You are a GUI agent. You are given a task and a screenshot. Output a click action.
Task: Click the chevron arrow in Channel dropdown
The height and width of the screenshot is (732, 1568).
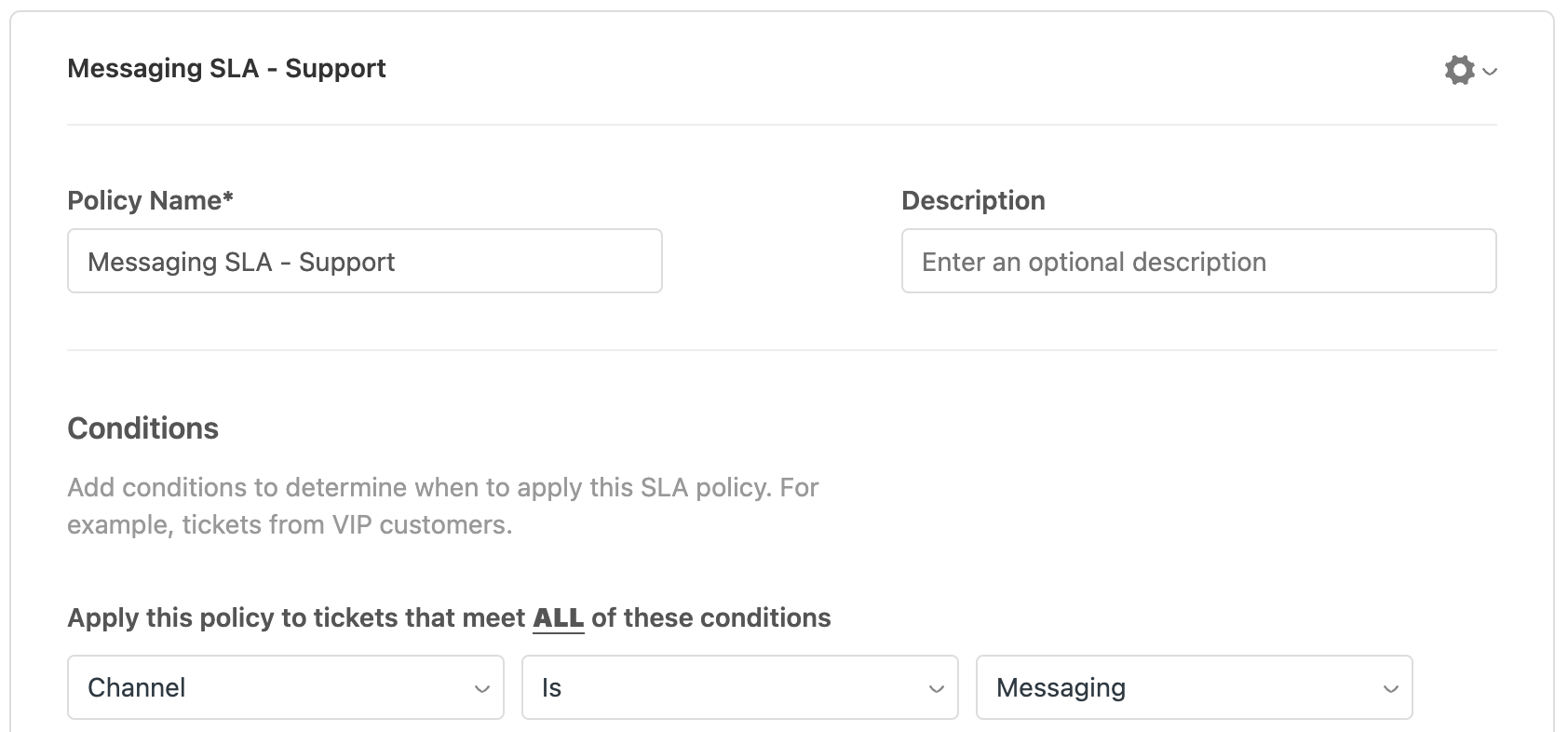(x=481, y=689)
